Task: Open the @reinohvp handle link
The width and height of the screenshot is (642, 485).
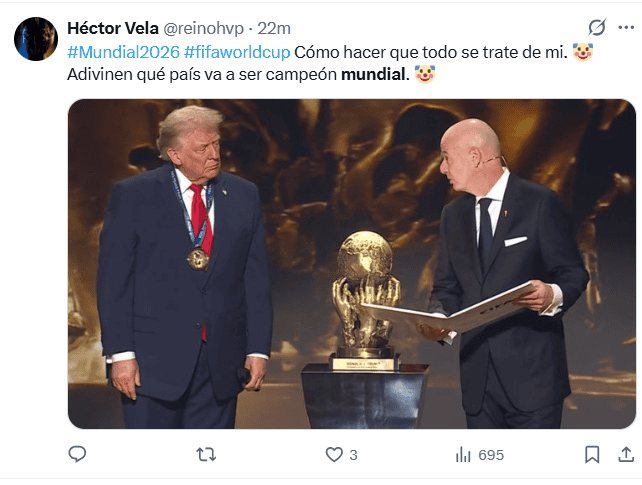Action: [x=203, y=29]
